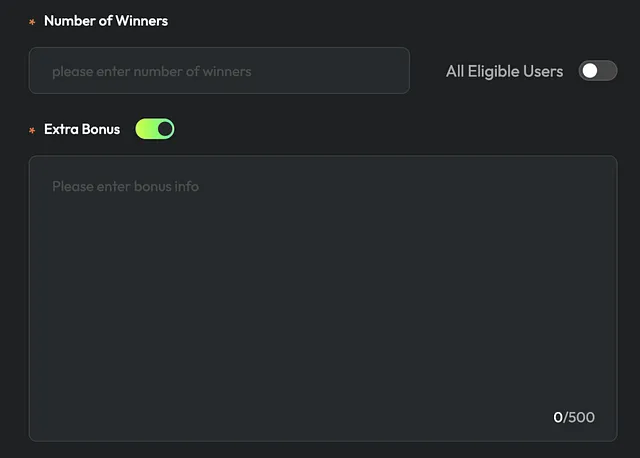Click the white knob of All Eligible Users switch
Screen dimensions: 640x458
point(590,71)
